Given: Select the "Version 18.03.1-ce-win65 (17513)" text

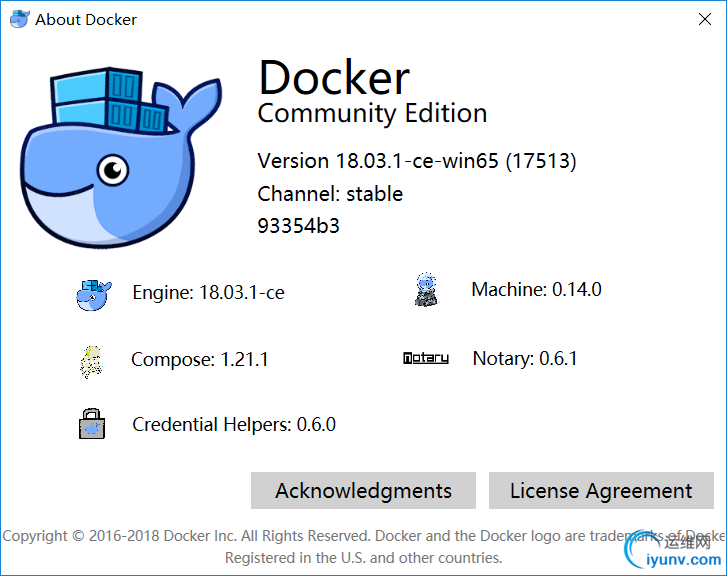Looking at the screenshot, I should (x=417, y=161).
